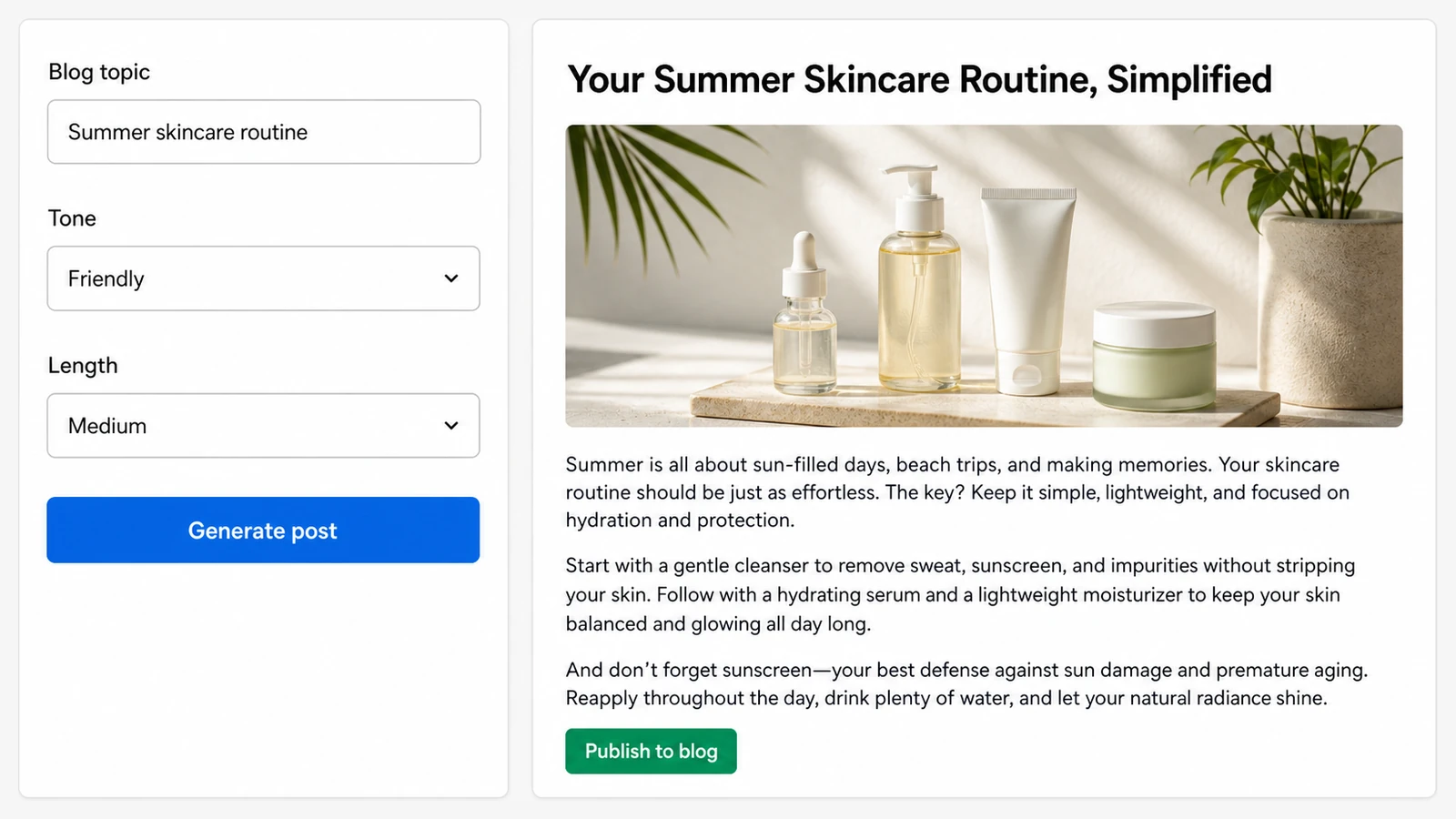
Task: Click the paragraph starting "Start with a gentle cleanser"
Action: pyautogui.click(x=960, y=594)
